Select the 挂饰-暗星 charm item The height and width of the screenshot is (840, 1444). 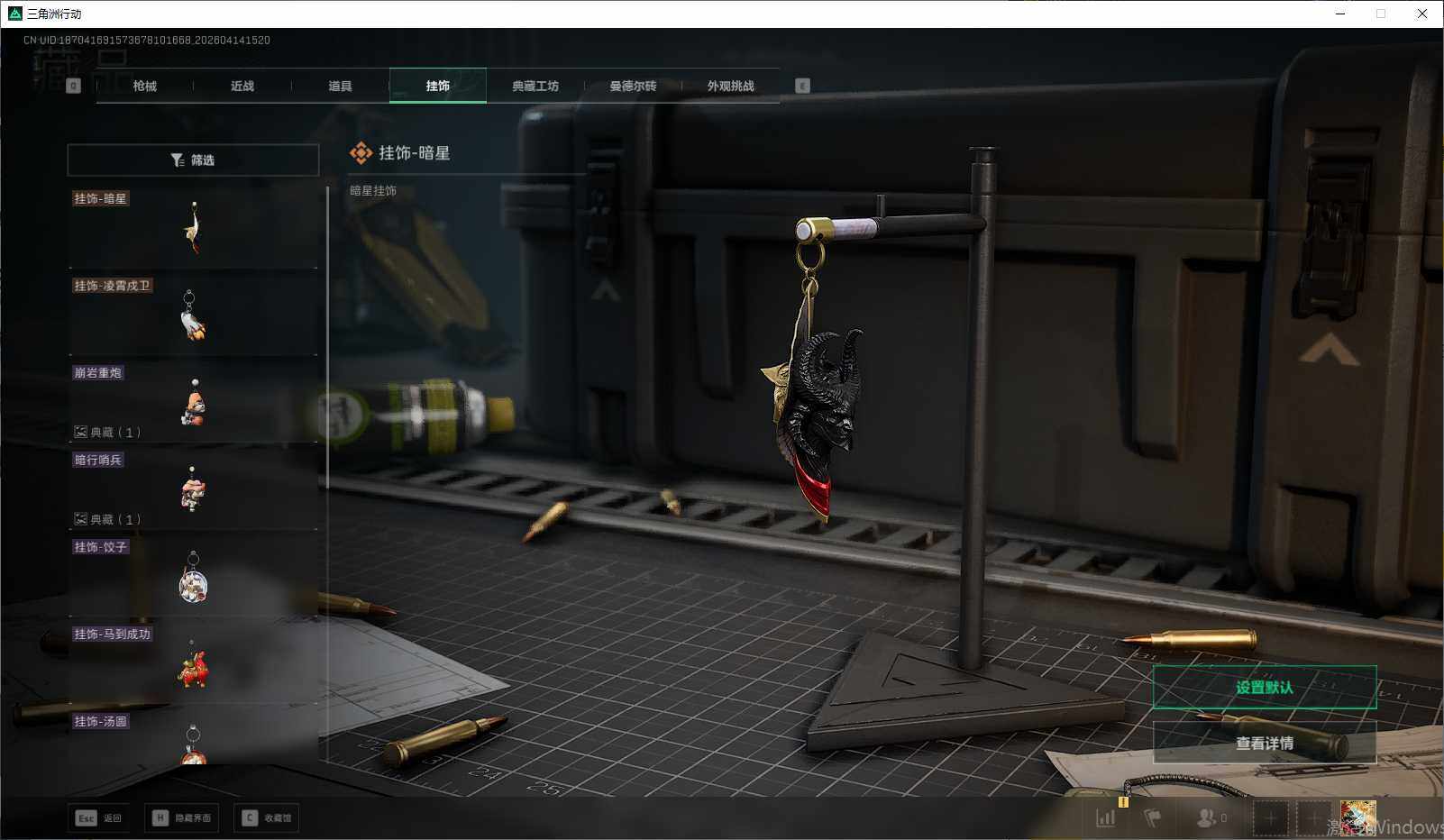tap(194, 227)
